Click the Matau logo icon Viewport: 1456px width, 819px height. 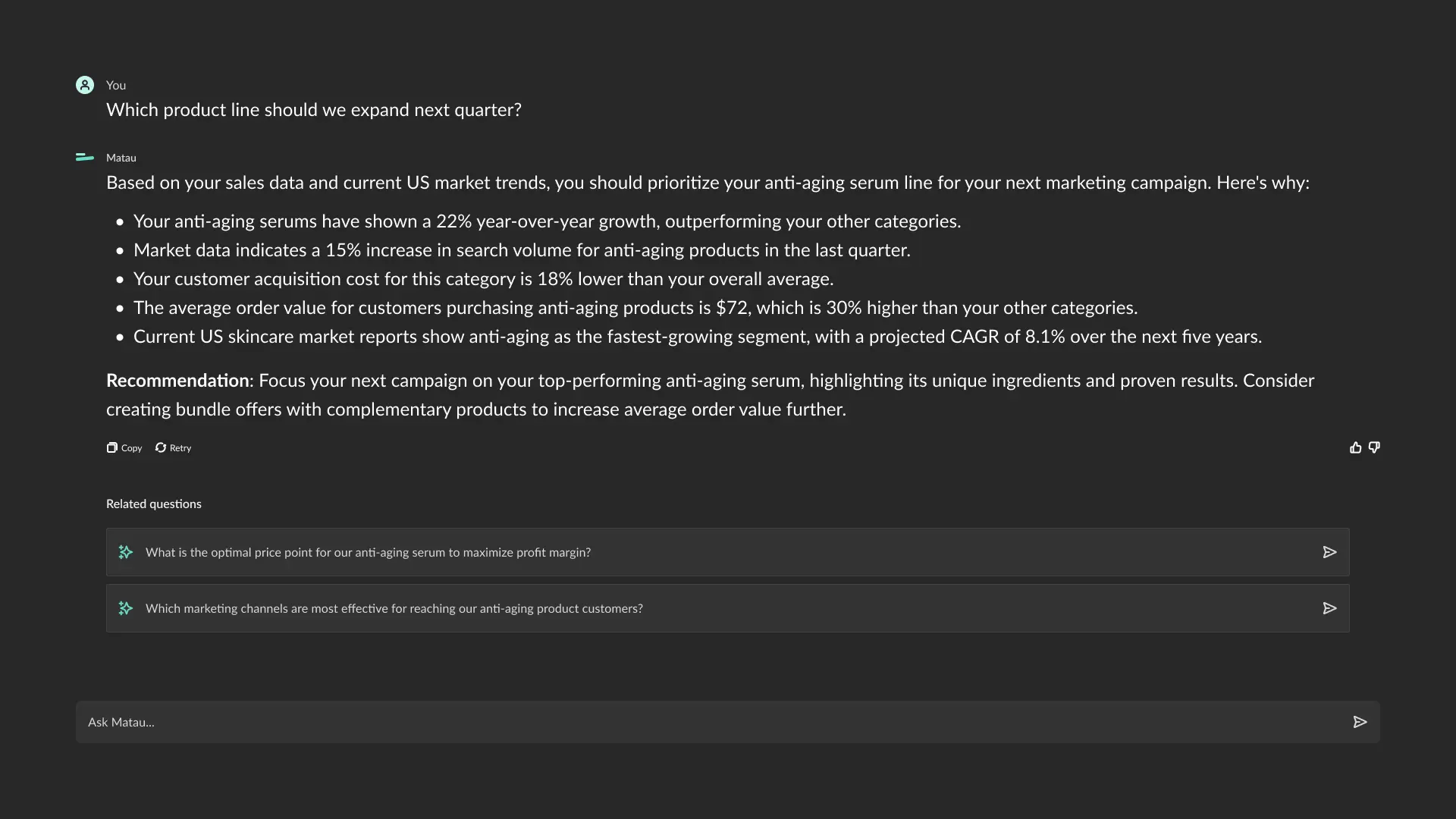tap(85, 158)
